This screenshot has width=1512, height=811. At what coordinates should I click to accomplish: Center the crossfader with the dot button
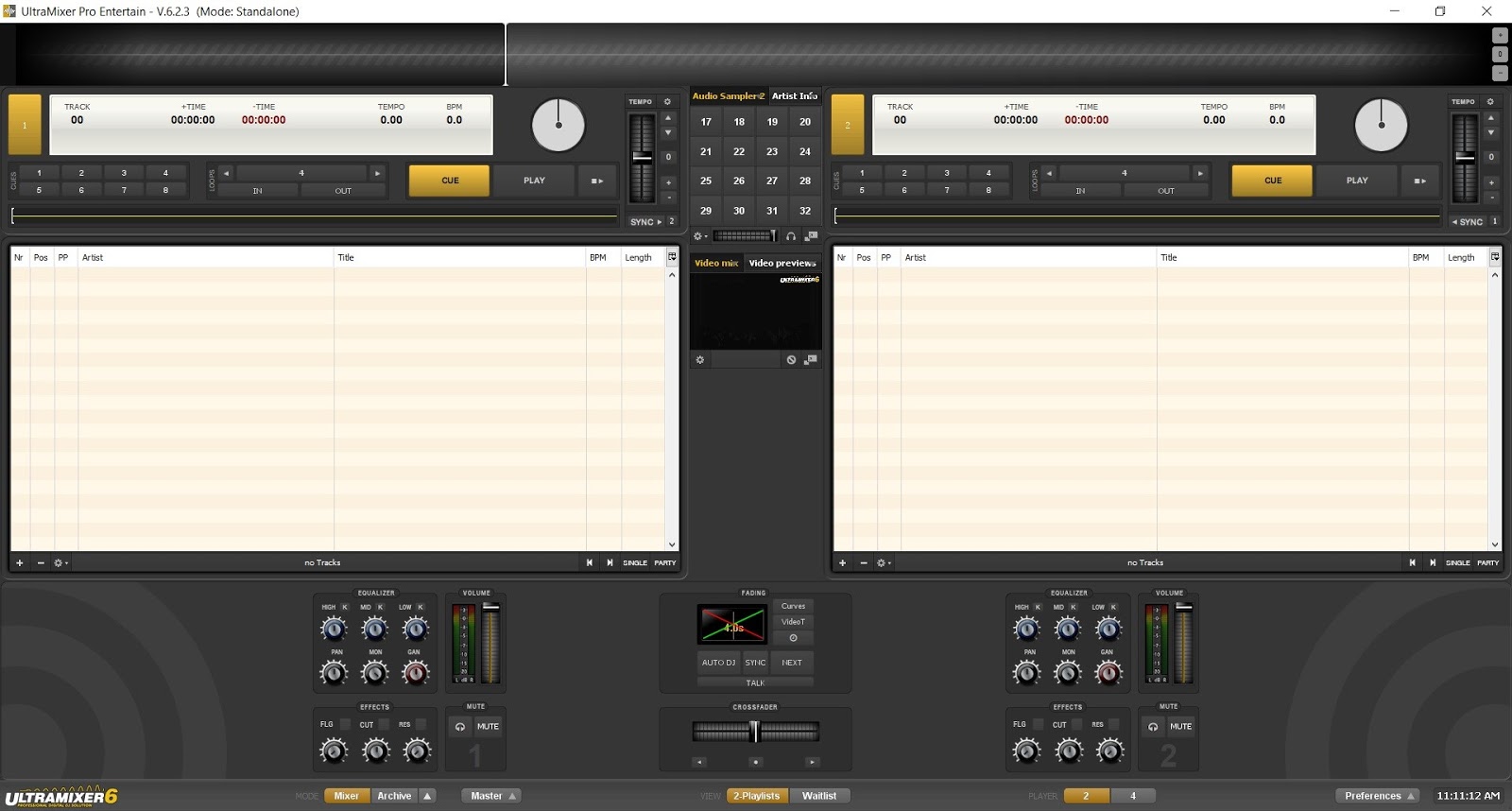[755, 761]
